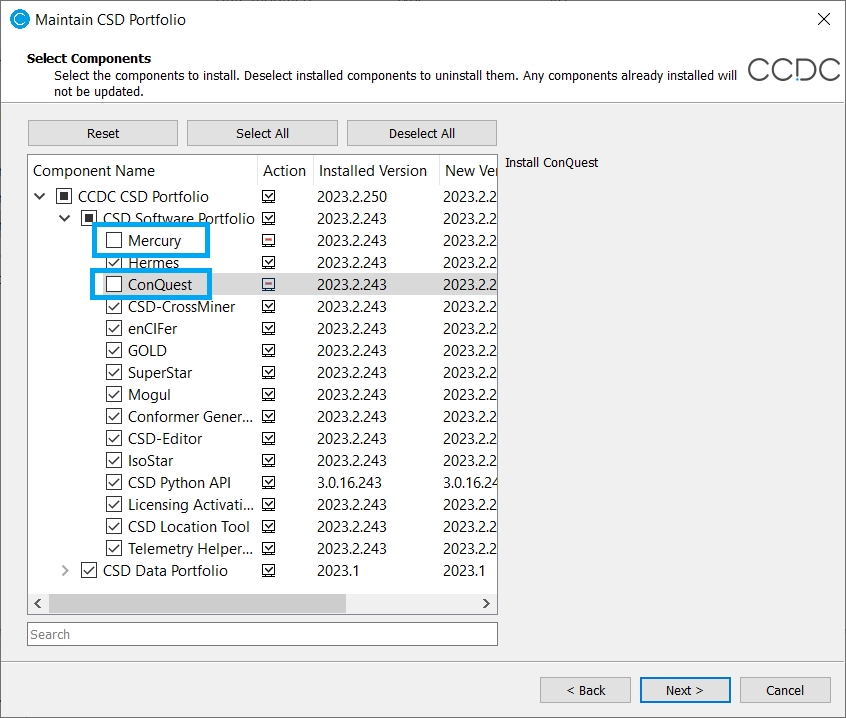
Task: Collapse the CCDC CSD Portfolio tree node
Action: (40, 197)
